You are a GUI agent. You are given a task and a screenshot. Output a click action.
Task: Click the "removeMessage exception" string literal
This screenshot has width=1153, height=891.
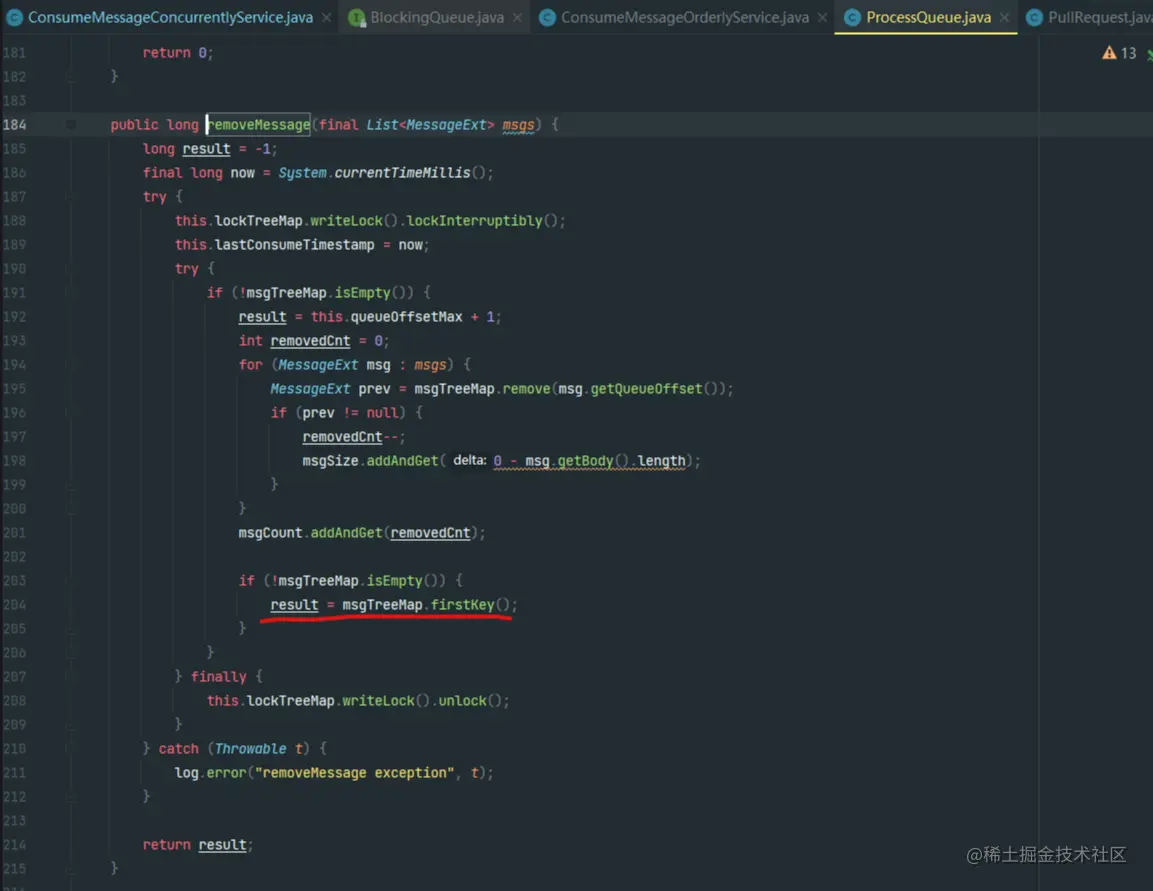[x=354, y=773]
